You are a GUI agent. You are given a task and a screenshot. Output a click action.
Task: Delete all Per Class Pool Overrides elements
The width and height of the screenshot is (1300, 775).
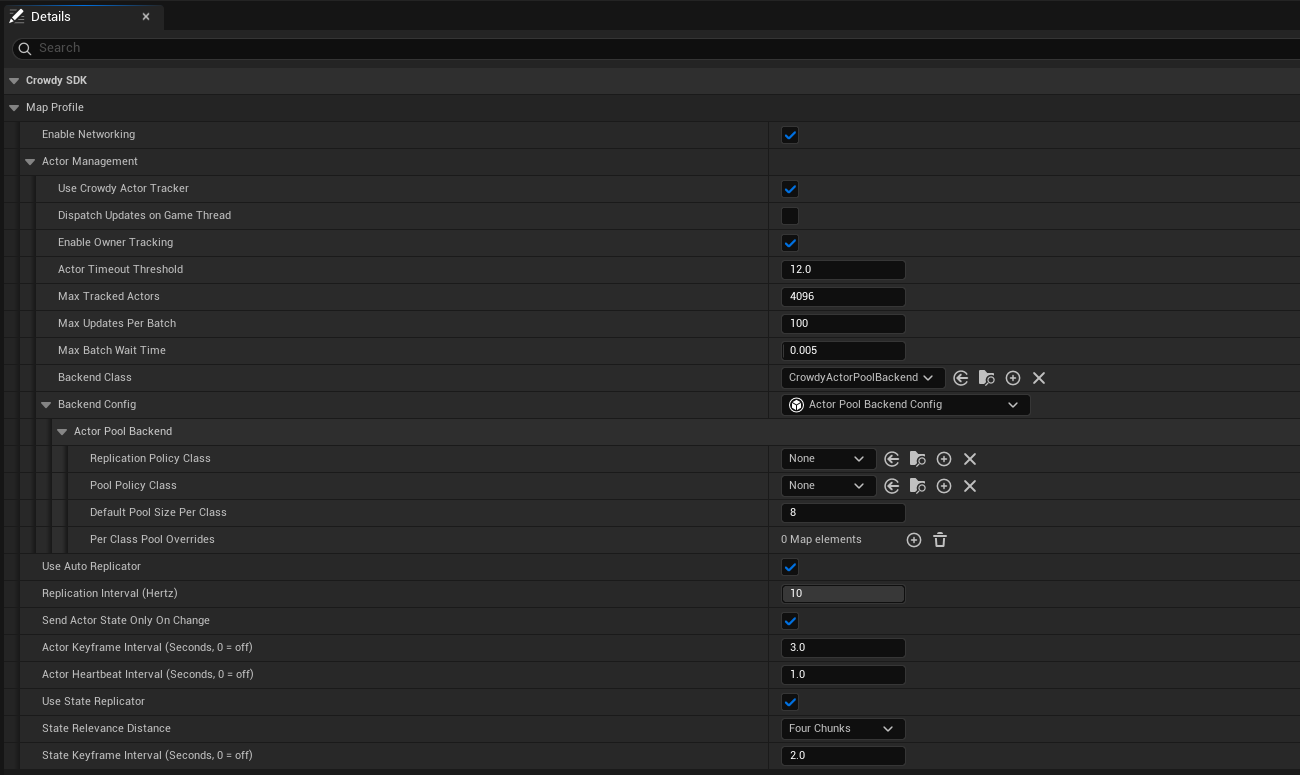[940, 540]
